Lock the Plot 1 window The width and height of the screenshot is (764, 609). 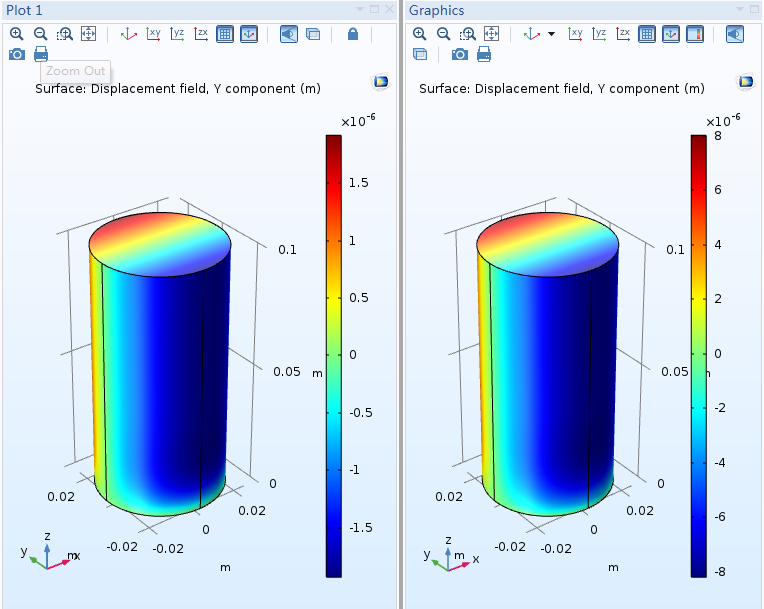[352, 33]
